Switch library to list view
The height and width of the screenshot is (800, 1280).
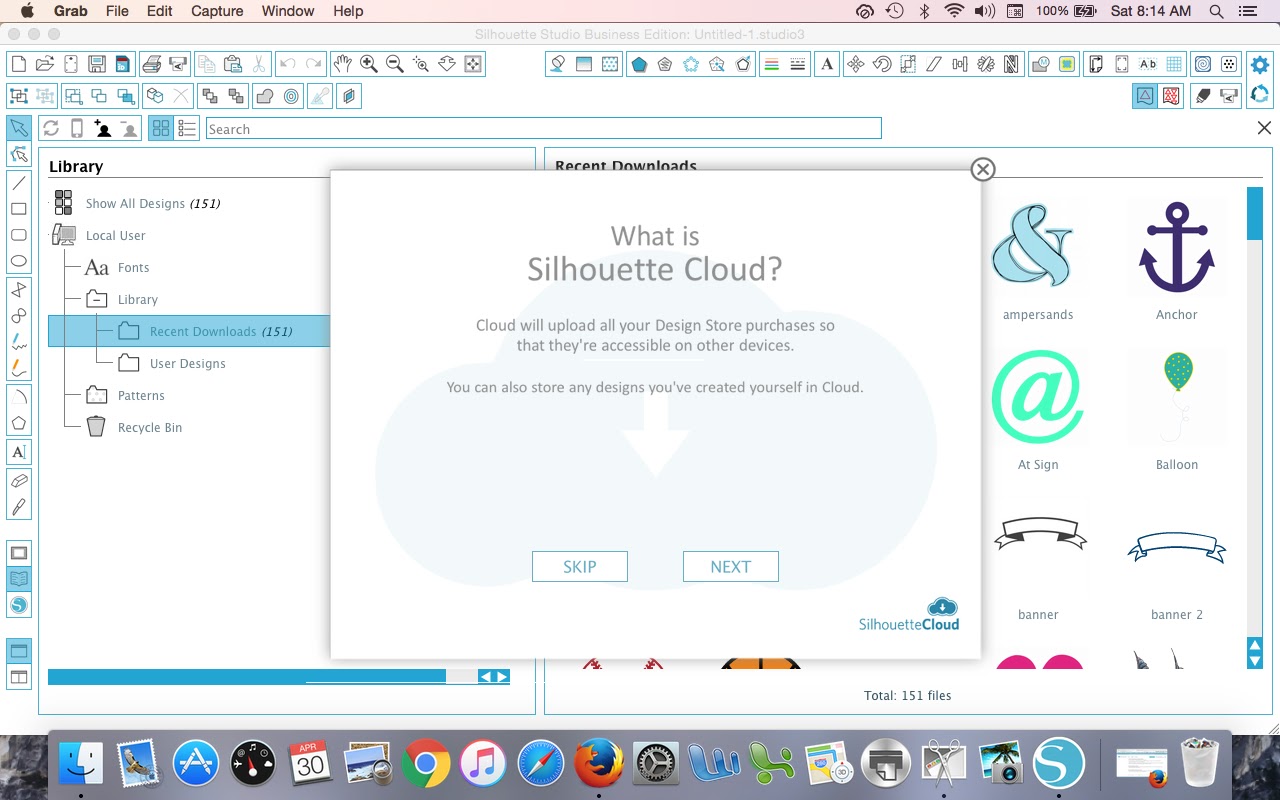[187, 128]
